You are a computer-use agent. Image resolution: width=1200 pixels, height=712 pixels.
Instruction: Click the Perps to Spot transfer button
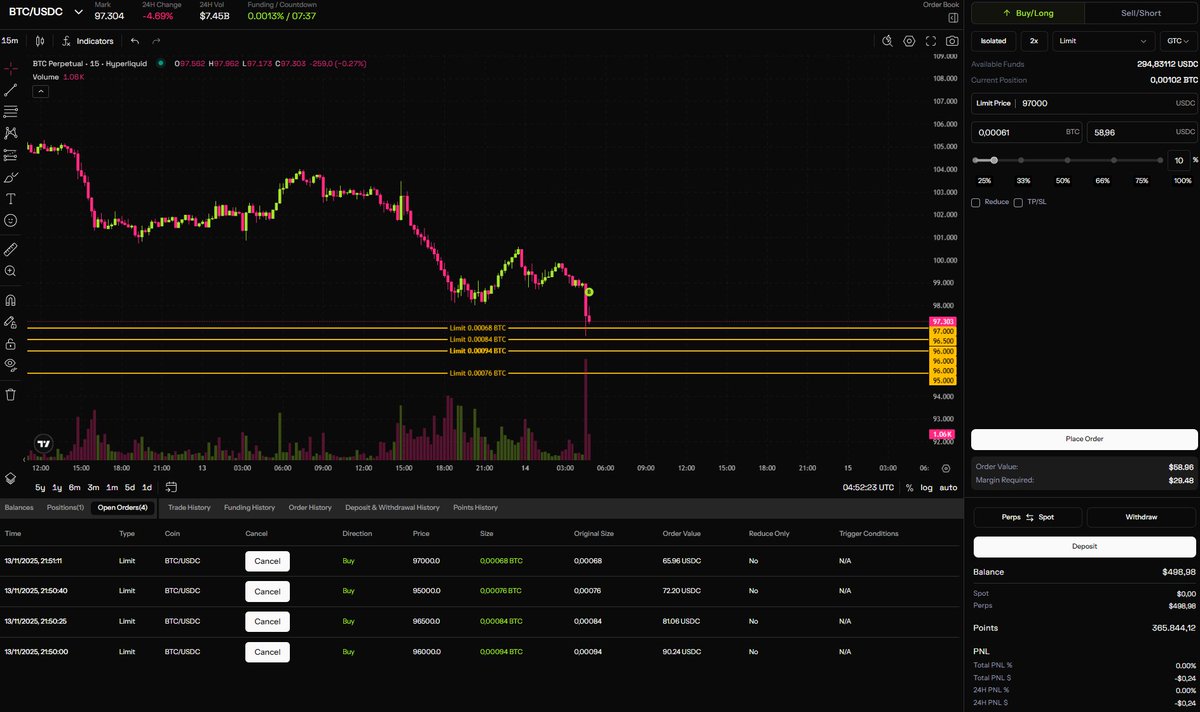click(1028, 517)
